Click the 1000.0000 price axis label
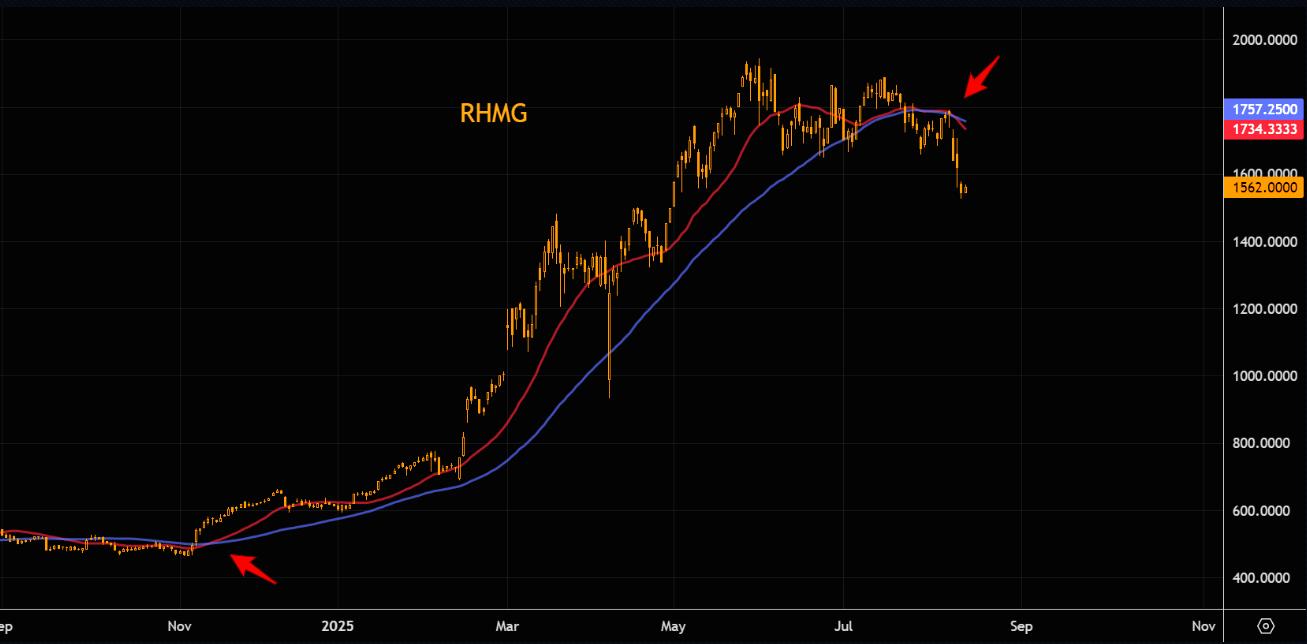Screen dimensions: 1307x644 coord(1262,376)
